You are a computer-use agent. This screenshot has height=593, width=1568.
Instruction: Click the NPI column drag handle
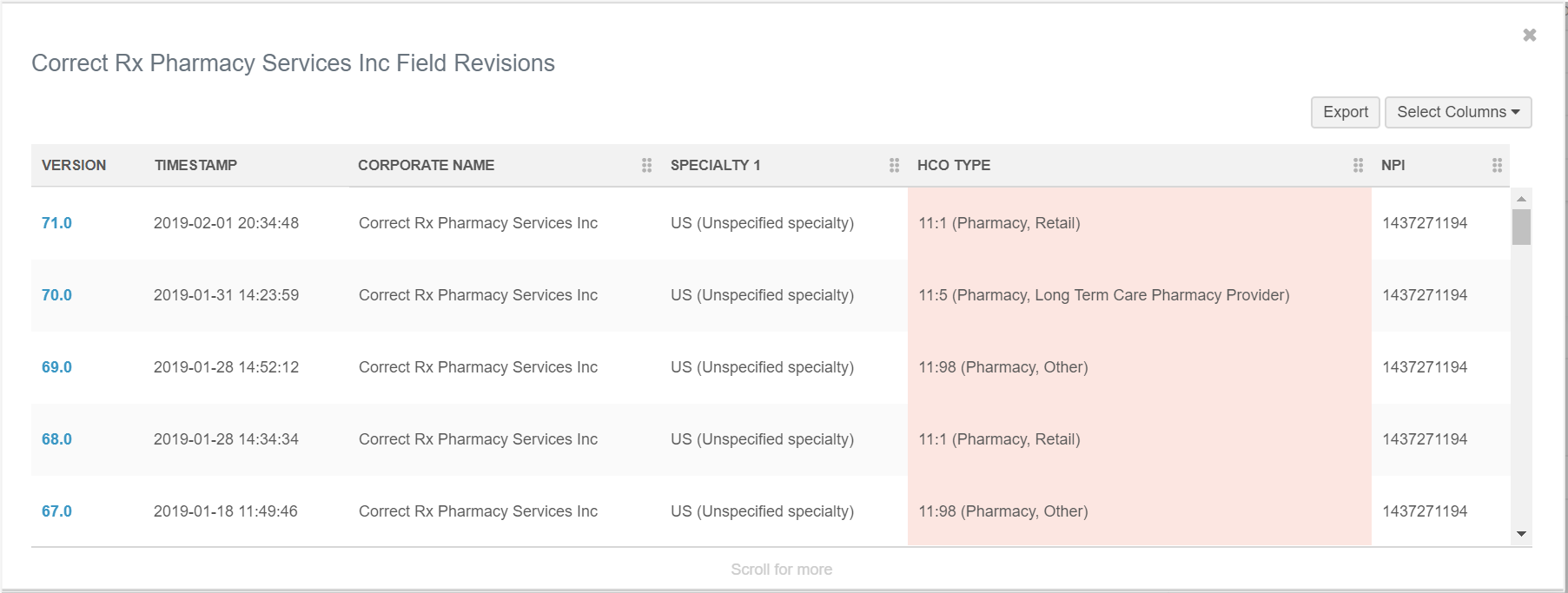click(1497, 165)
